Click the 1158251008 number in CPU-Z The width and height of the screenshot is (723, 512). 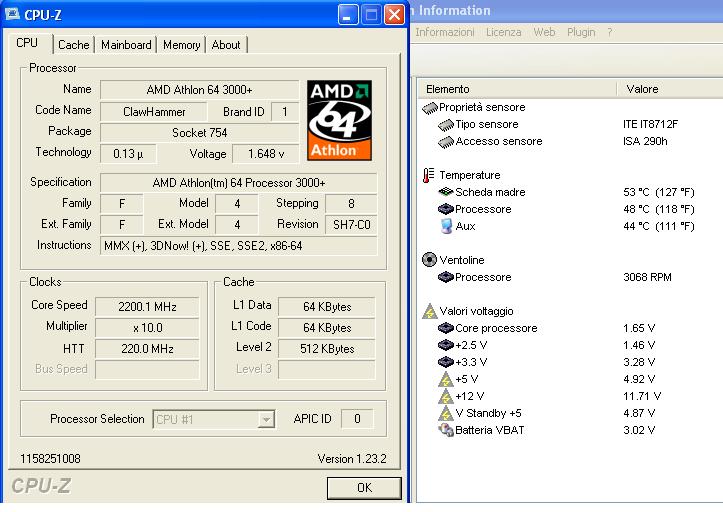[x=50, y=459]
